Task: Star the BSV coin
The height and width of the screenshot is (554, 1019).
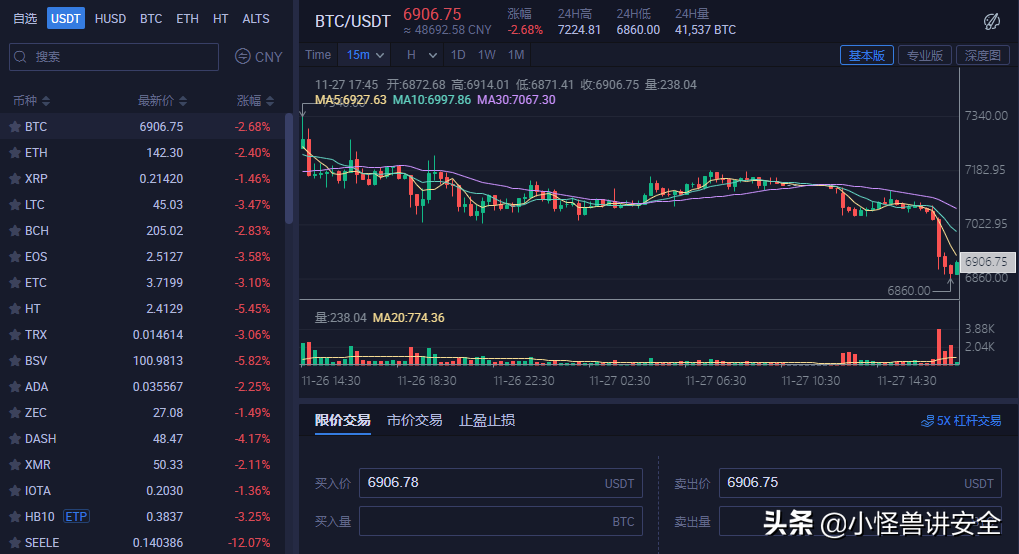Action: tap(14, 361)
